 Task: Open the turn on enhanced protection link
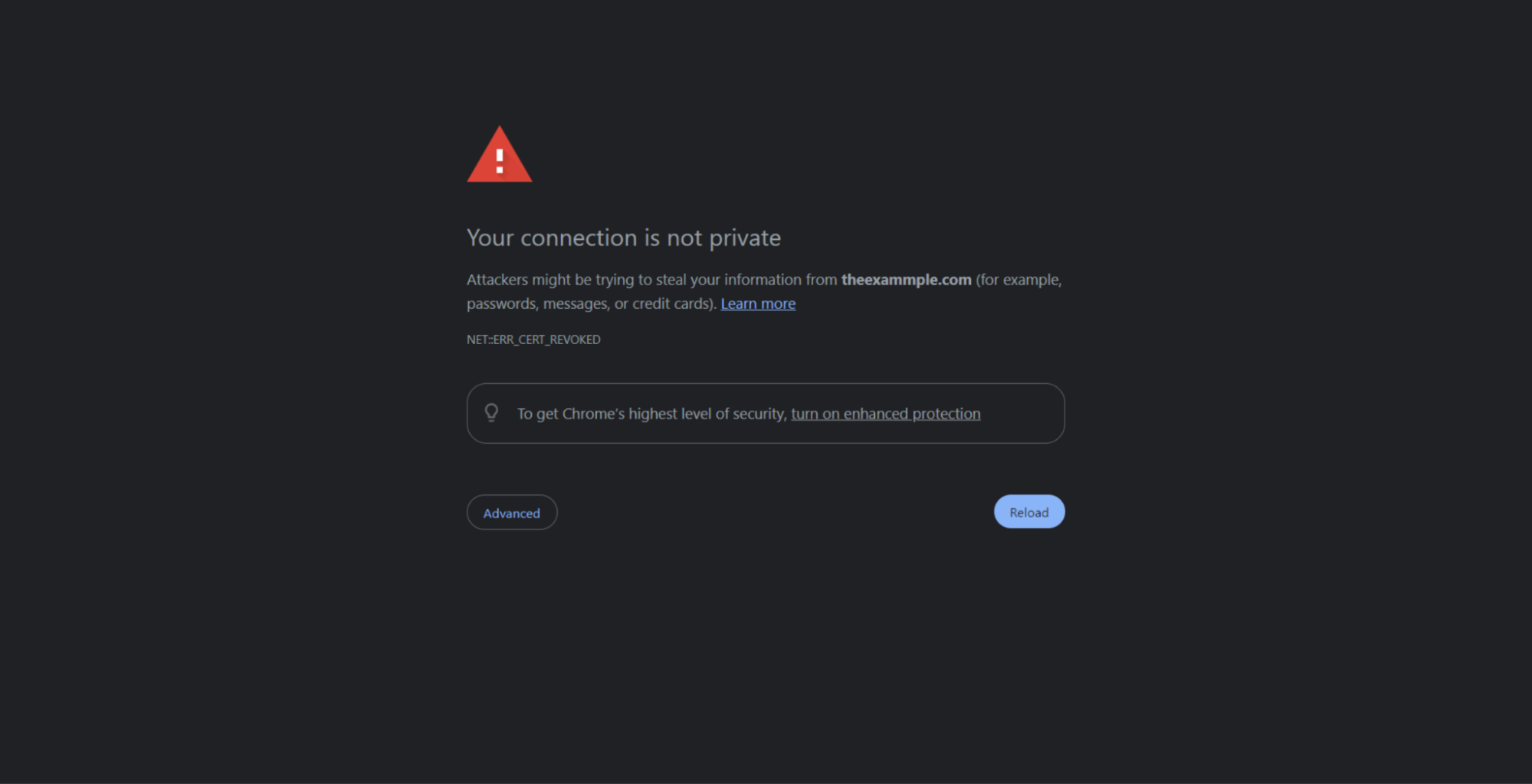pyautogui.click(x=885, y=414)
